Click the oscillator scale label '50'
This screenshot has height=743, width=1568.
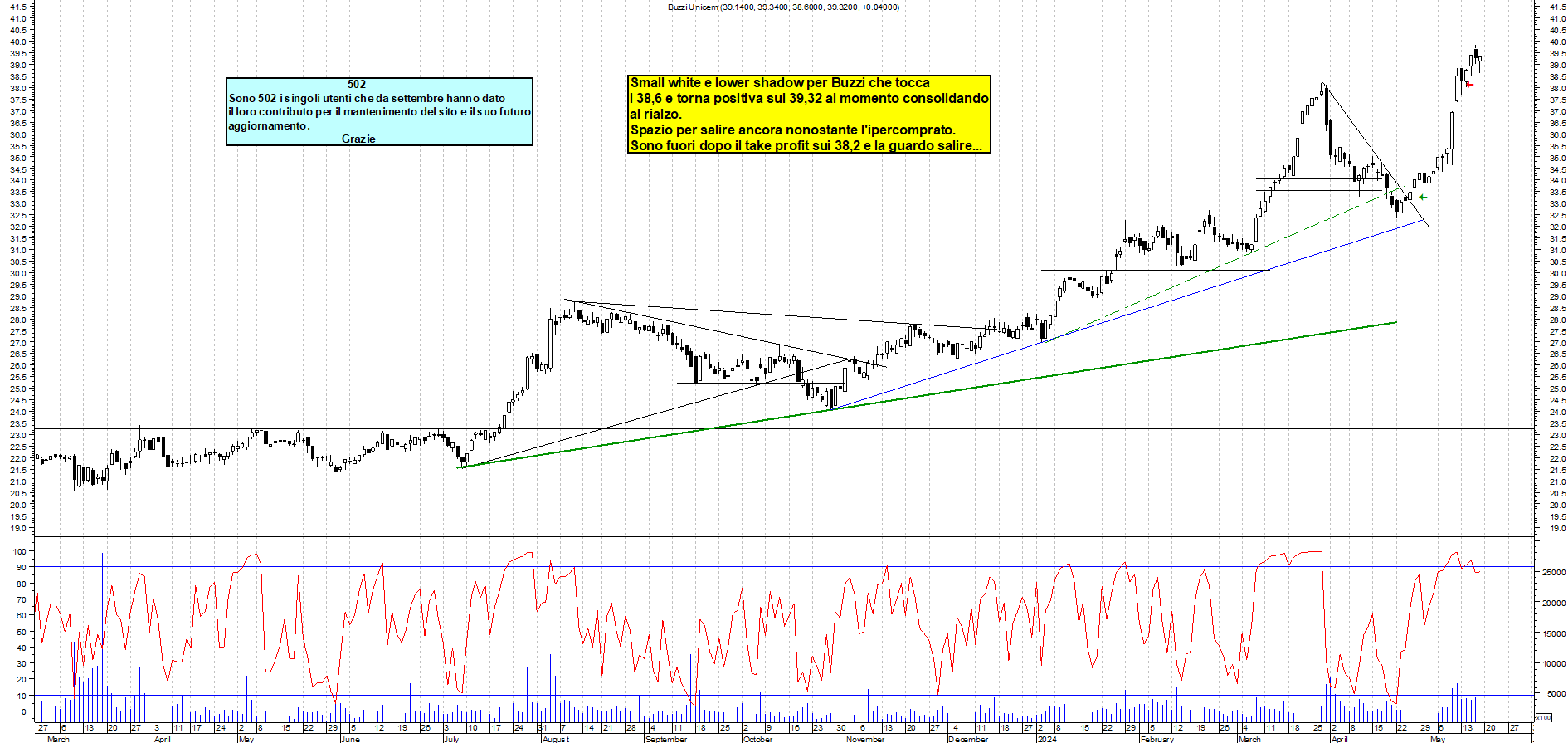22,632
